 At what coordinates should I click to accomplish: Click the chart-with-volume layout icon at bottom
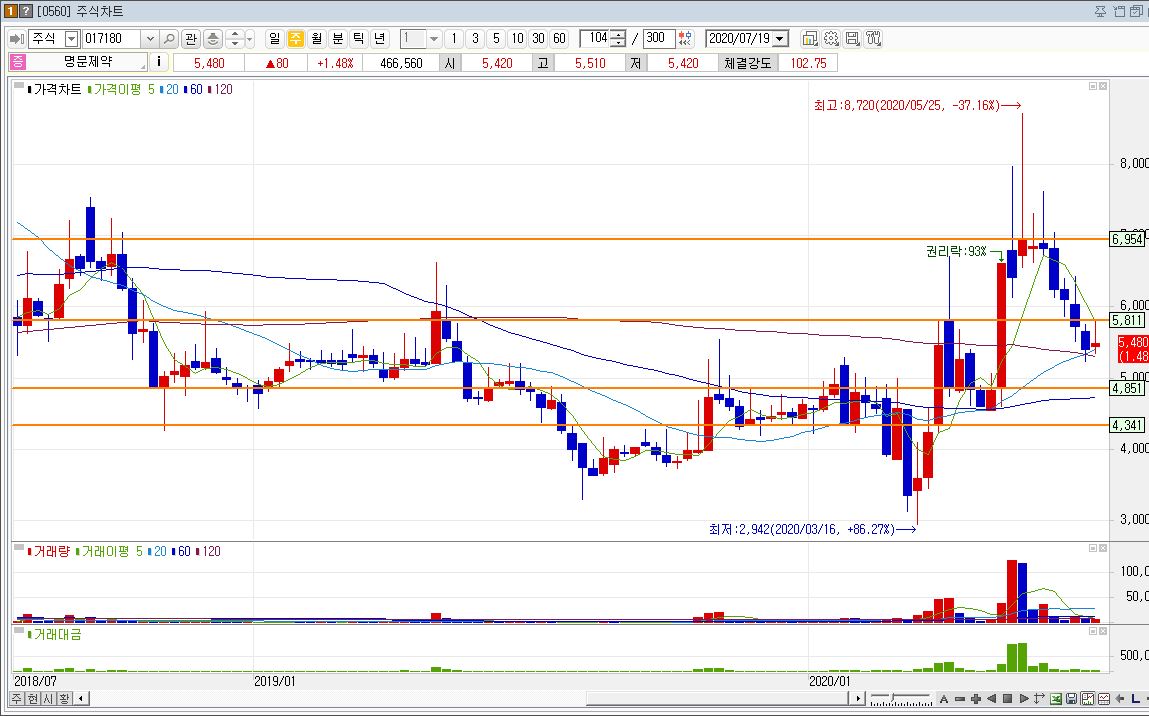click(1088, 699)
